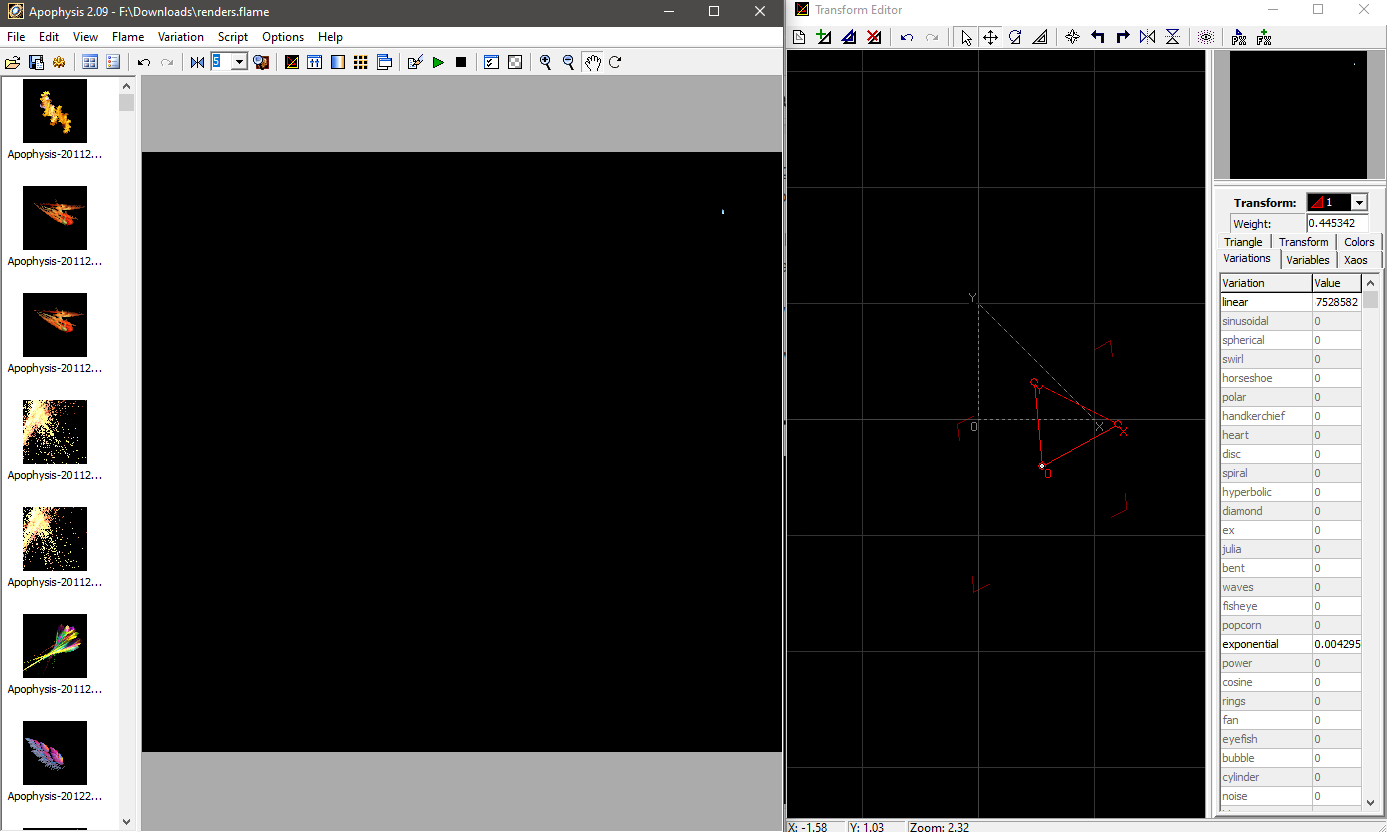
Task: Click the Weight value field
Action: point(1337,224)
